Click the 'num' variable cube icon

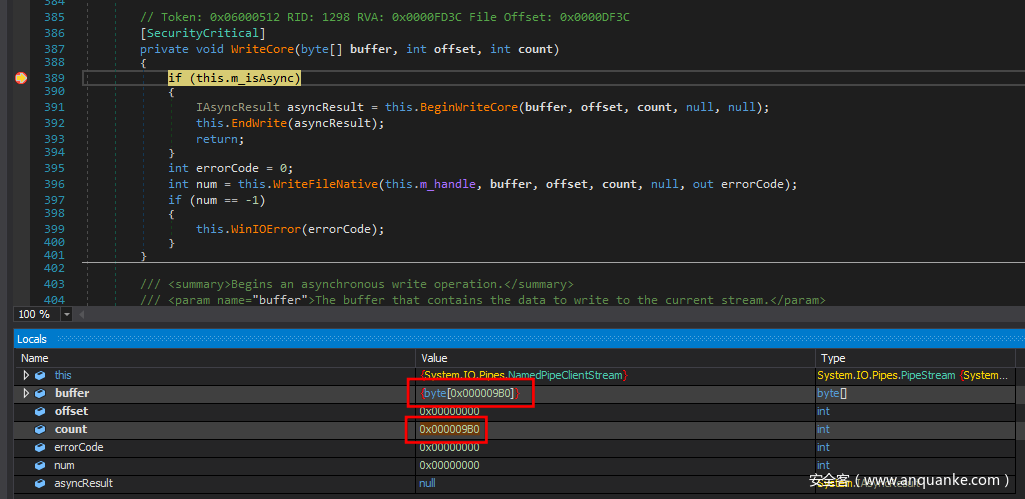[x=39, y=465]
